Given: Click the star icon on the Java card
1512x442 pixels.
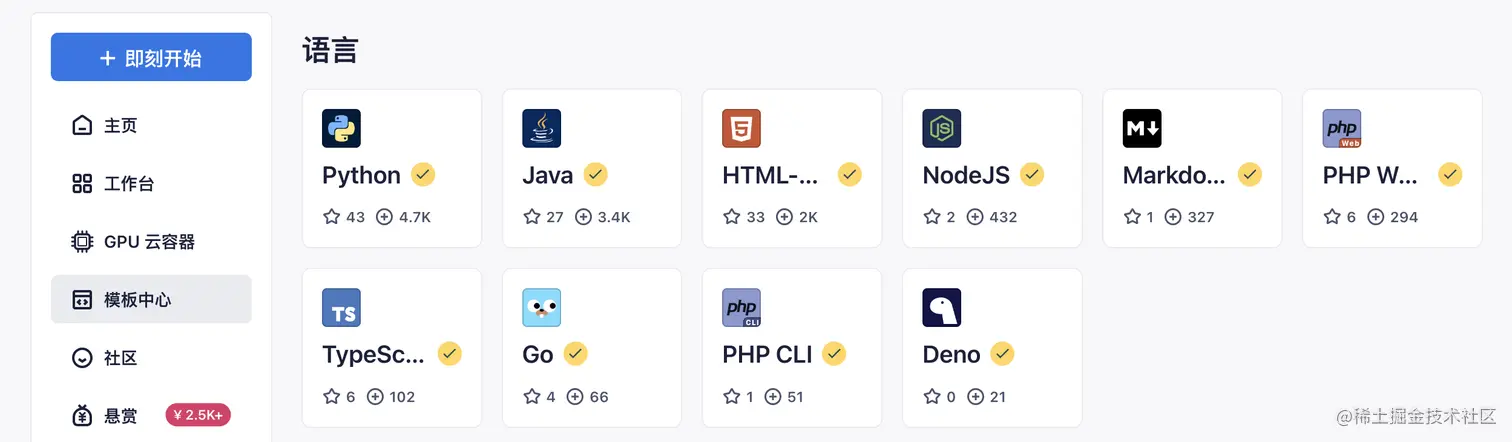Looking at the screenshot, I should coord(532,217).
